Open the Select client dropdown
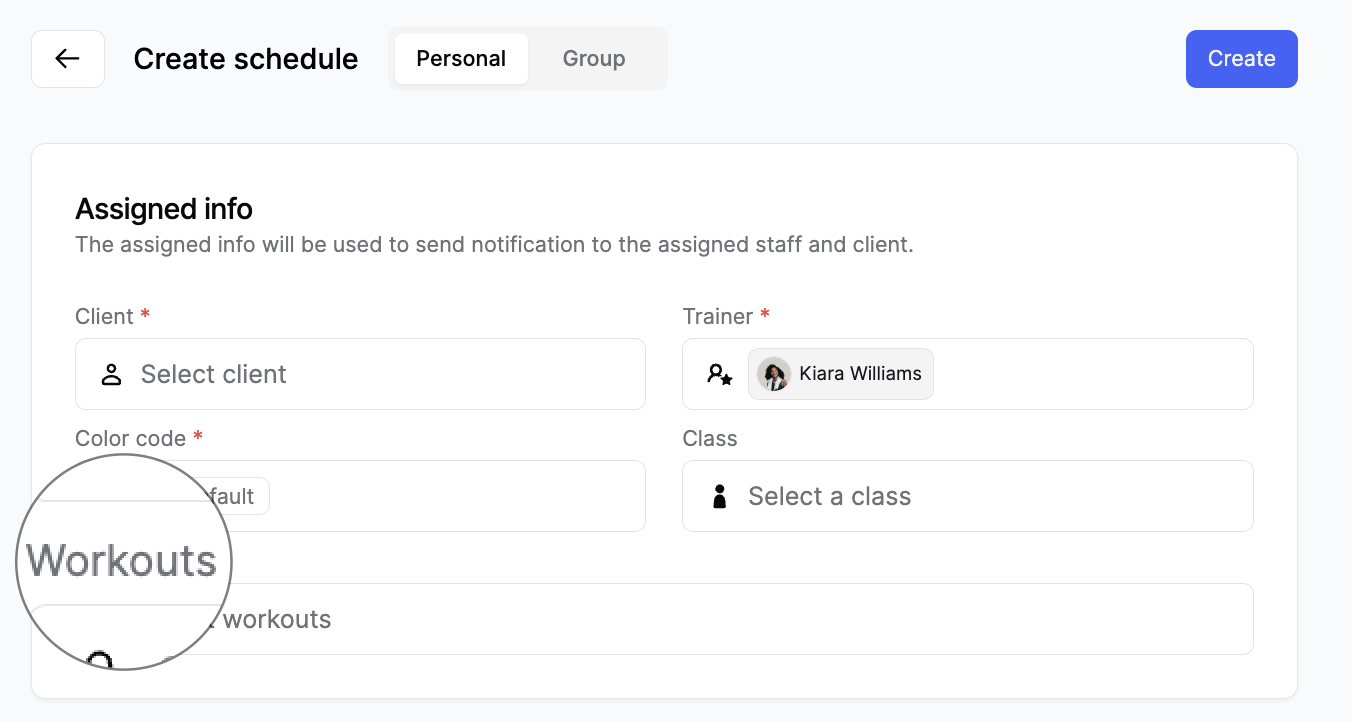This screenshot has height=722, width=1352. pos(380,374)
